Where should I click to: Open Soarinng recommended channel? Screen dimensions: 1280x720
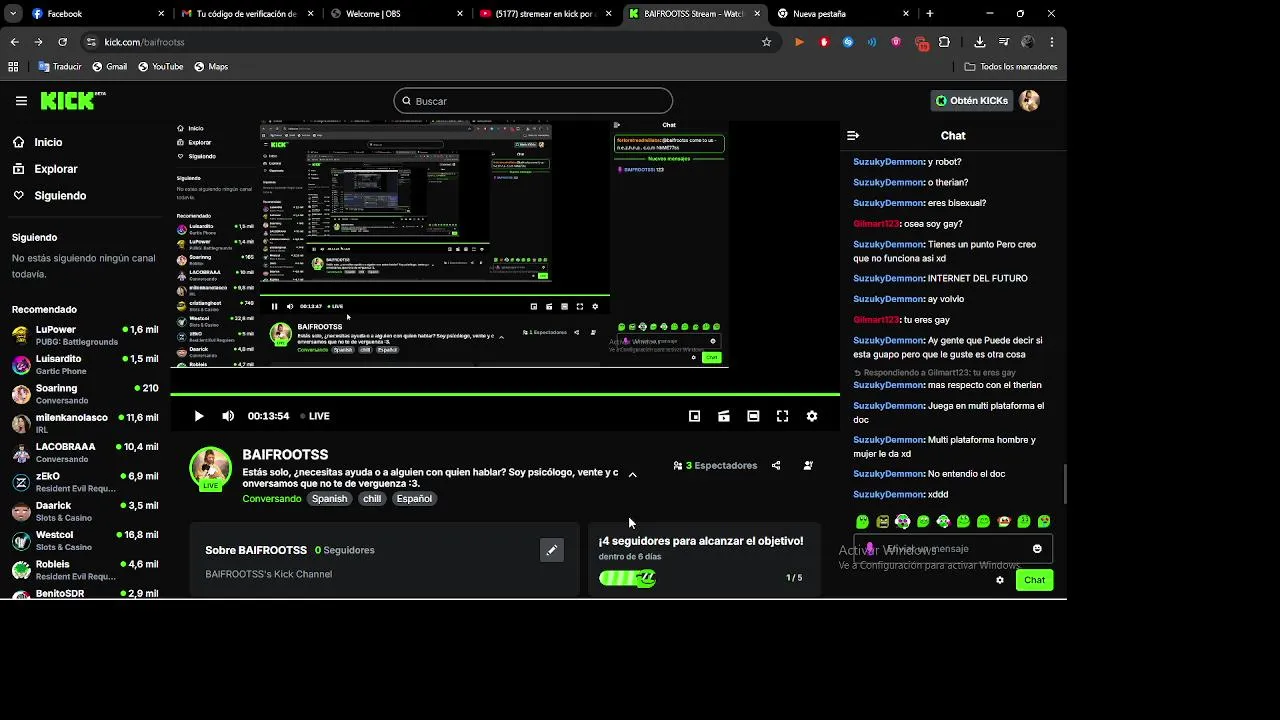[x=85, y=394]
